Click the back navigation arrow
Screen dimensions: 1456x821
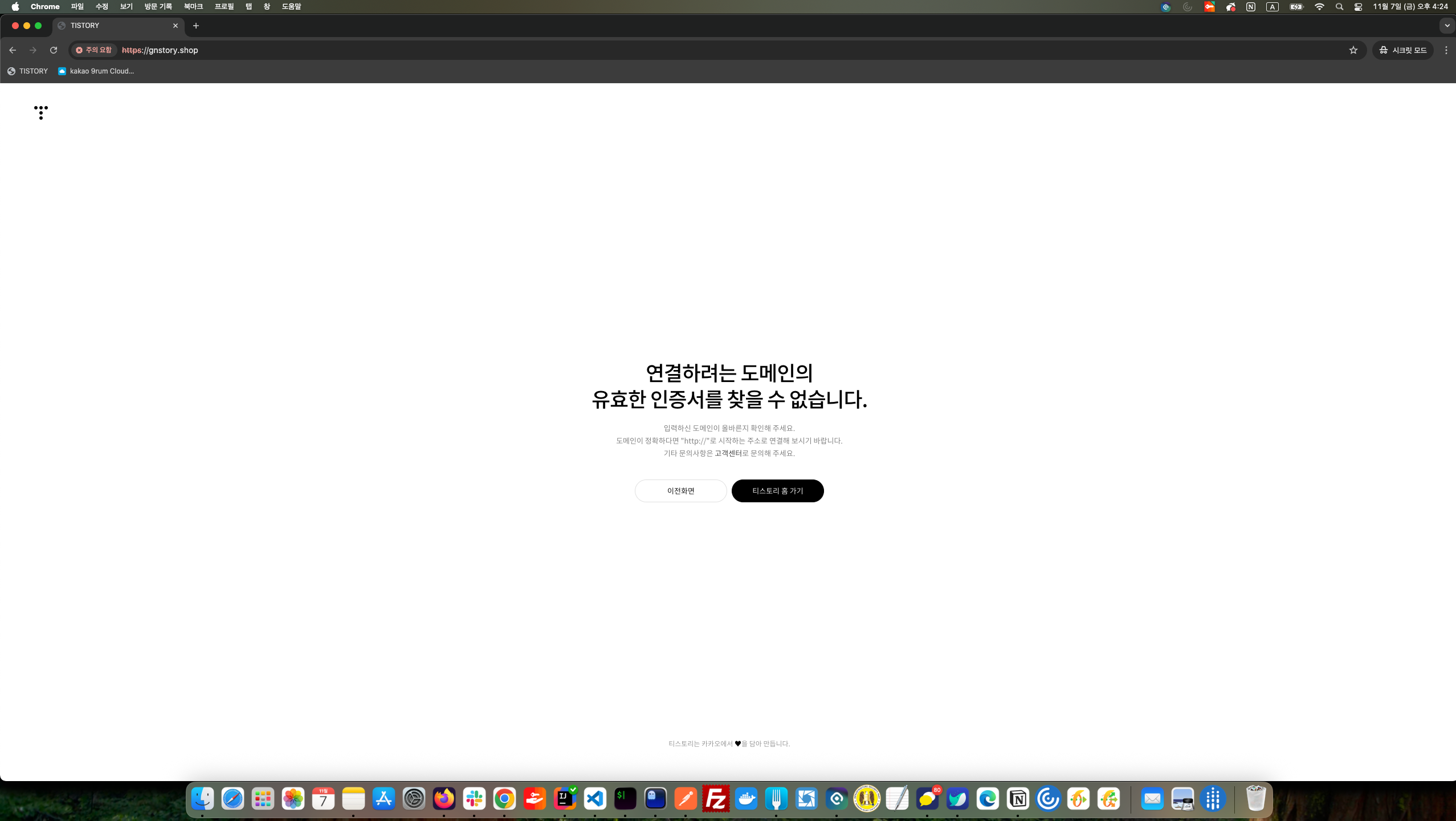[13, 50]
